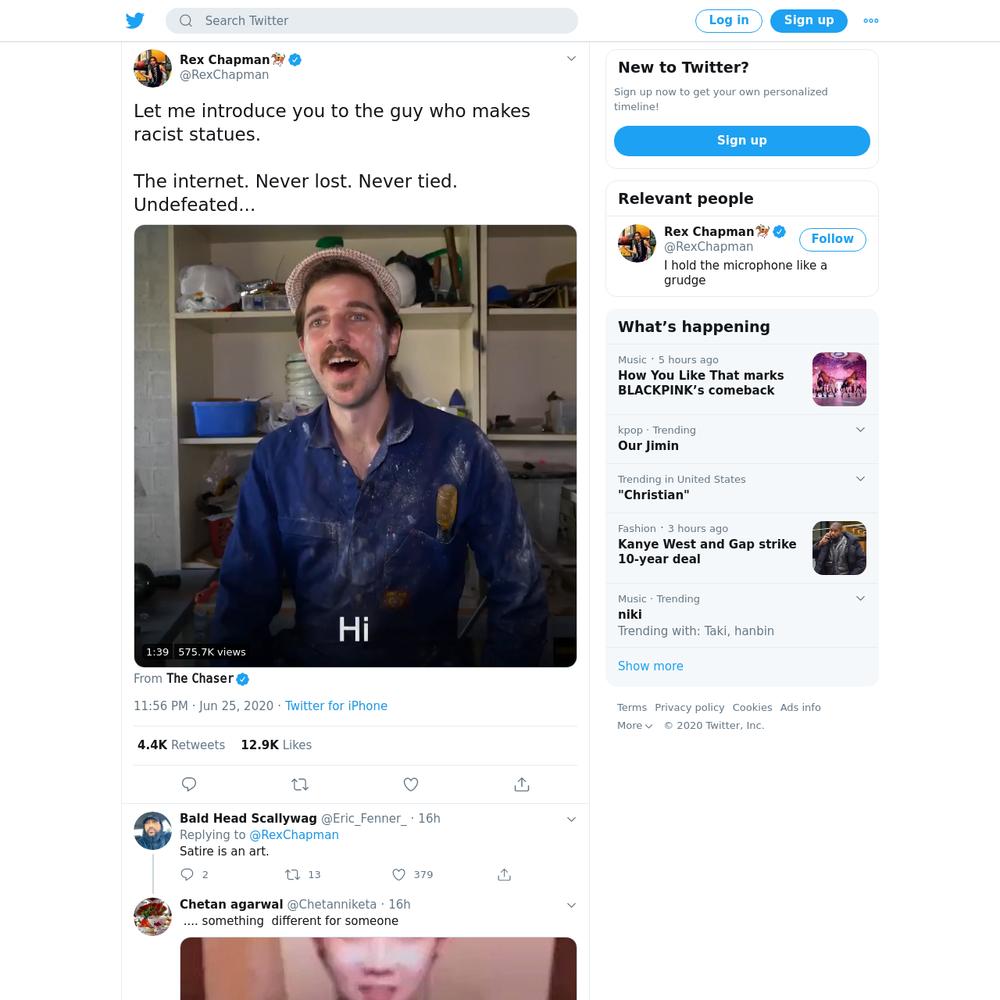Select 'Show more' under What's happening

[x=650, y=666]
